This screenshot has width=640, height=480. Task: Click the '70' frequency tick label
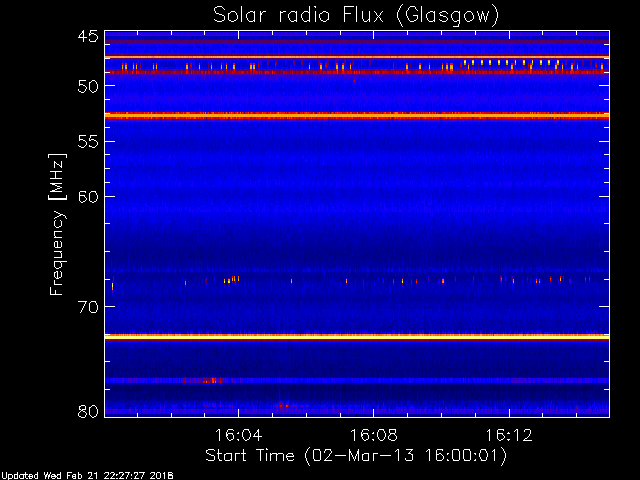pos(88,307)
